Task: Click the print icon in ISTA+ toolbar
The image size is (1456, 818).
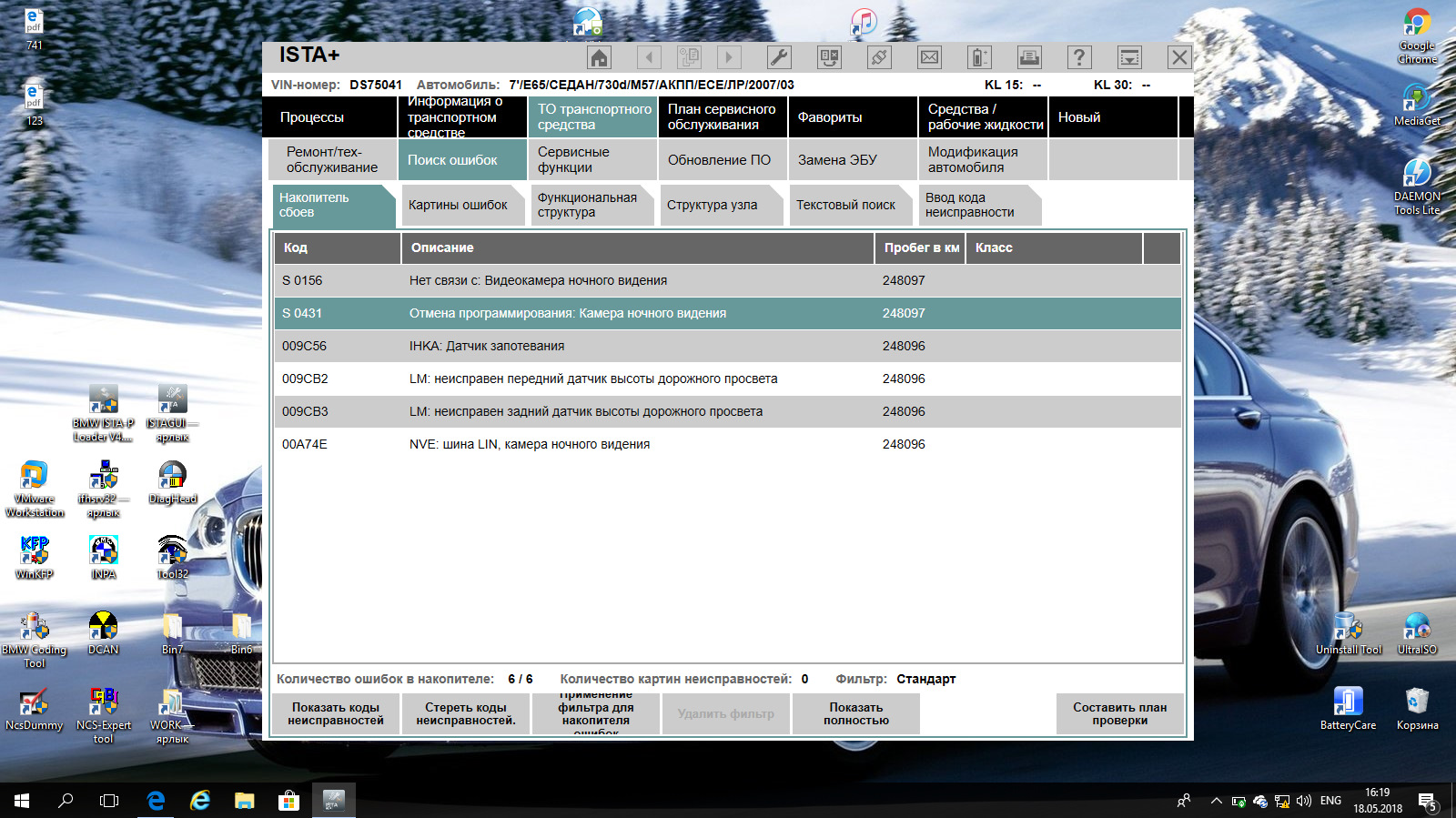Action: (x=1029, y=57)
